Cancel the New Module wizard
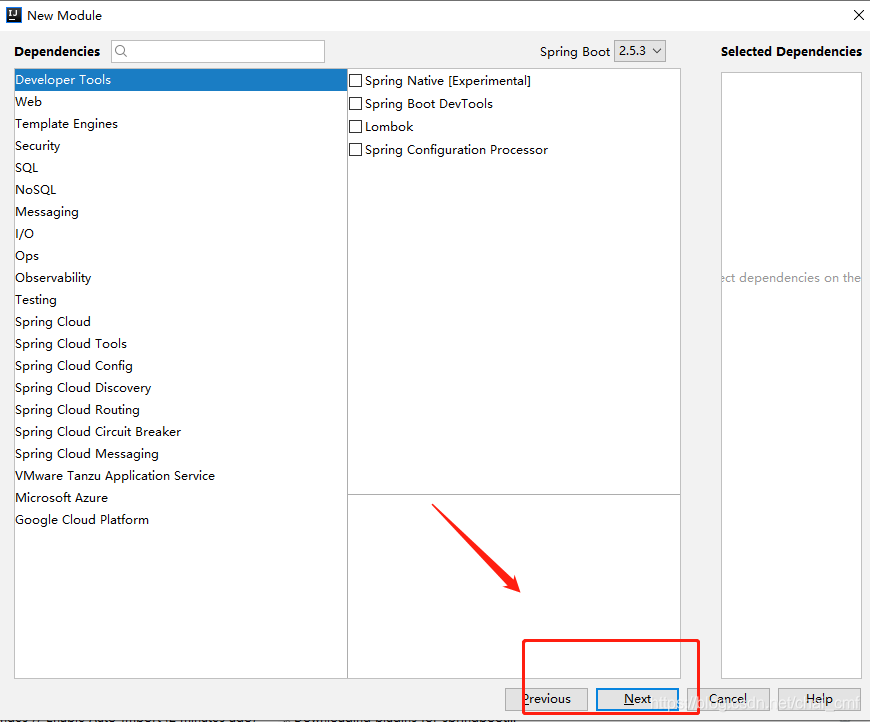This screenshot has height=722, width=870. coord(728,699)
